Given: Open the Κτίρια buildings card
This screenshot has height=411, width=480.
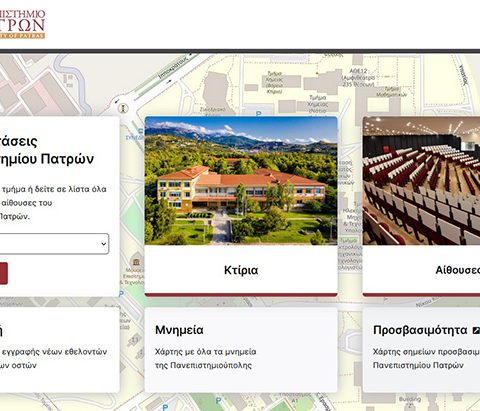Looking at the screenshot, I should (241, 206).
